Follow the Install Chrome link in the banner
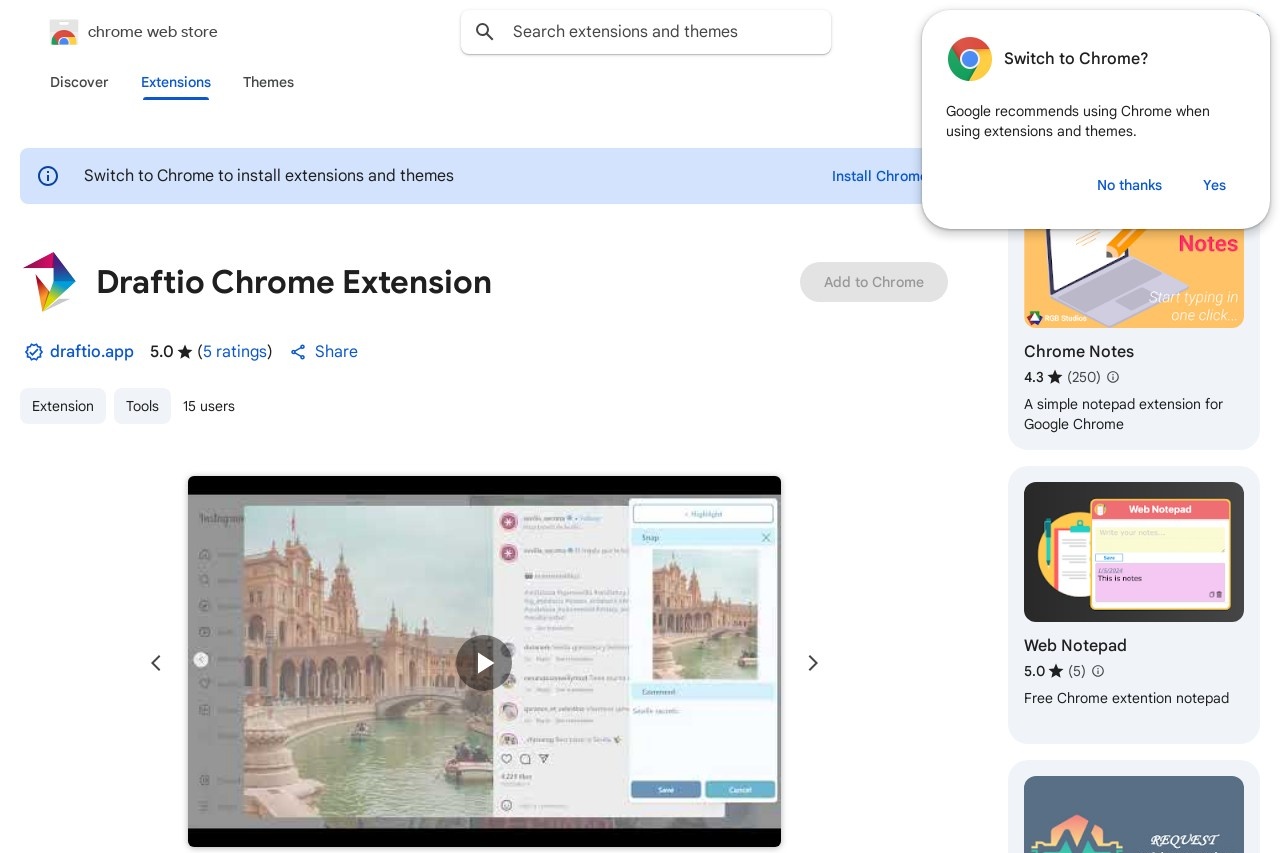Image resolution: width=1280 pixels, height=853 pixels. point(878,176)
